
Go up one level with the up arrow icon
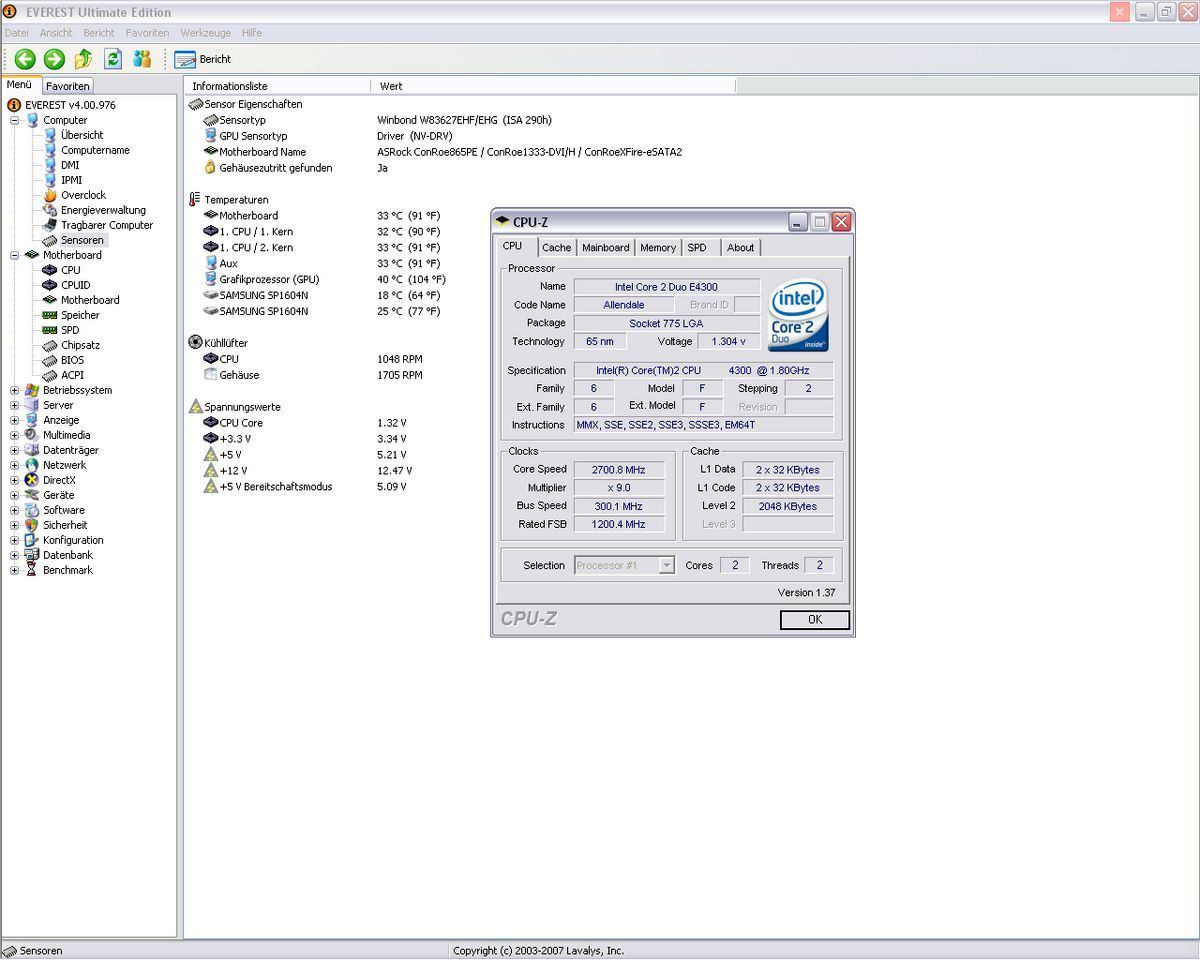pos(84,59)
